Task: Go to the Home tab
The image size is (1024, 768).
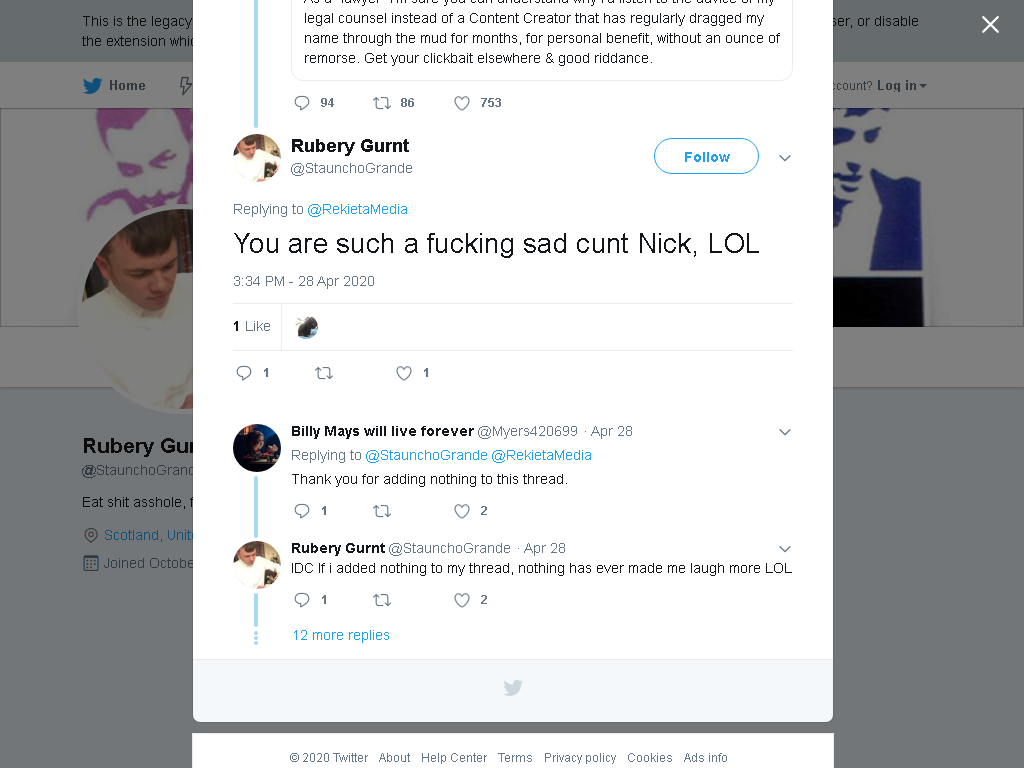Action: (114, 86)
